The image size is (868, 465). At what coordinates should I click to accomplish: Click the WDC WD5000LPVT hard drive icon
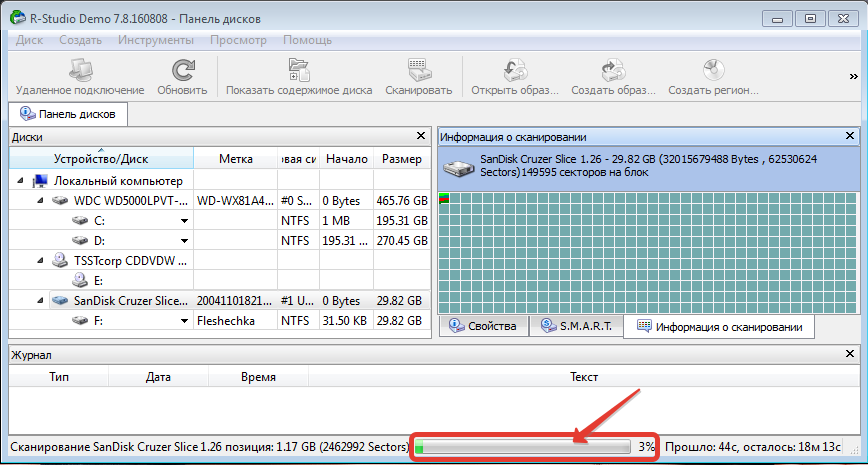60,200
